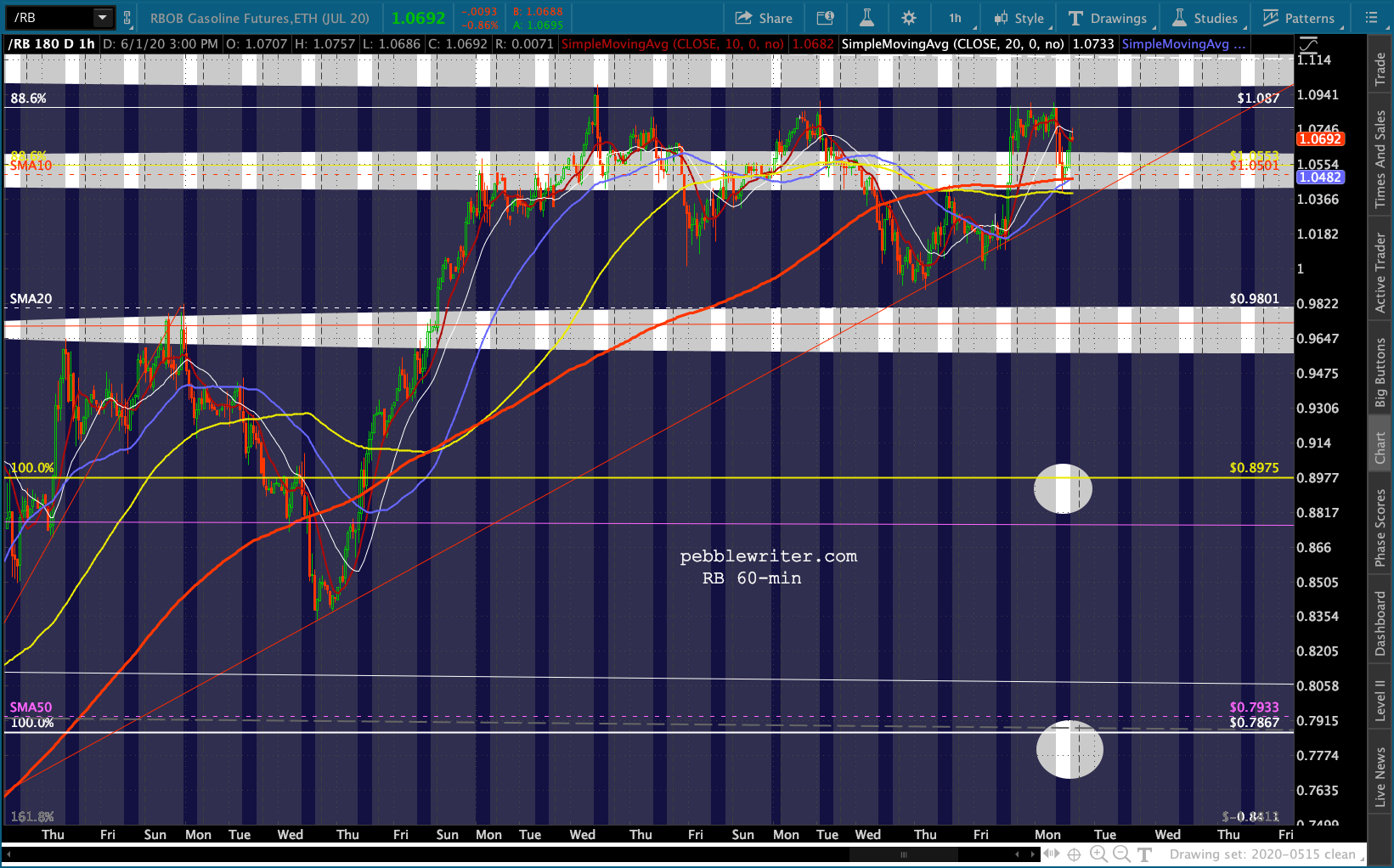
Task: Click the symbol link chain icon
Action: pyautogui.click(x=127, y=18)
